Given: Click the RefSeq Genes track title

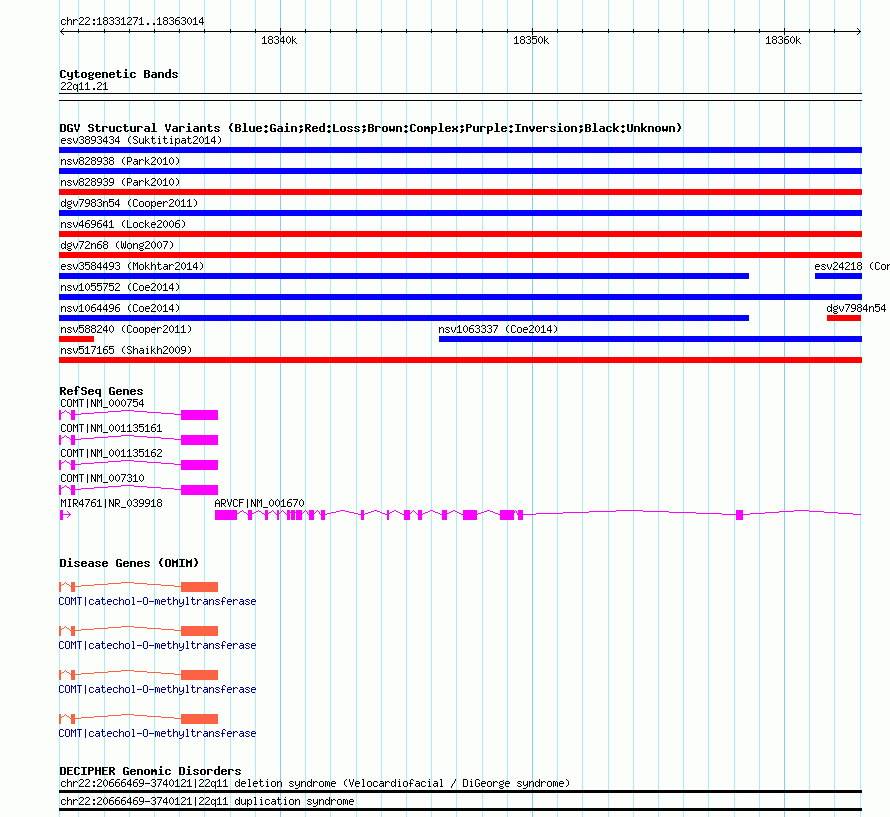Looking at the screenshot, I should click(101, 391).
